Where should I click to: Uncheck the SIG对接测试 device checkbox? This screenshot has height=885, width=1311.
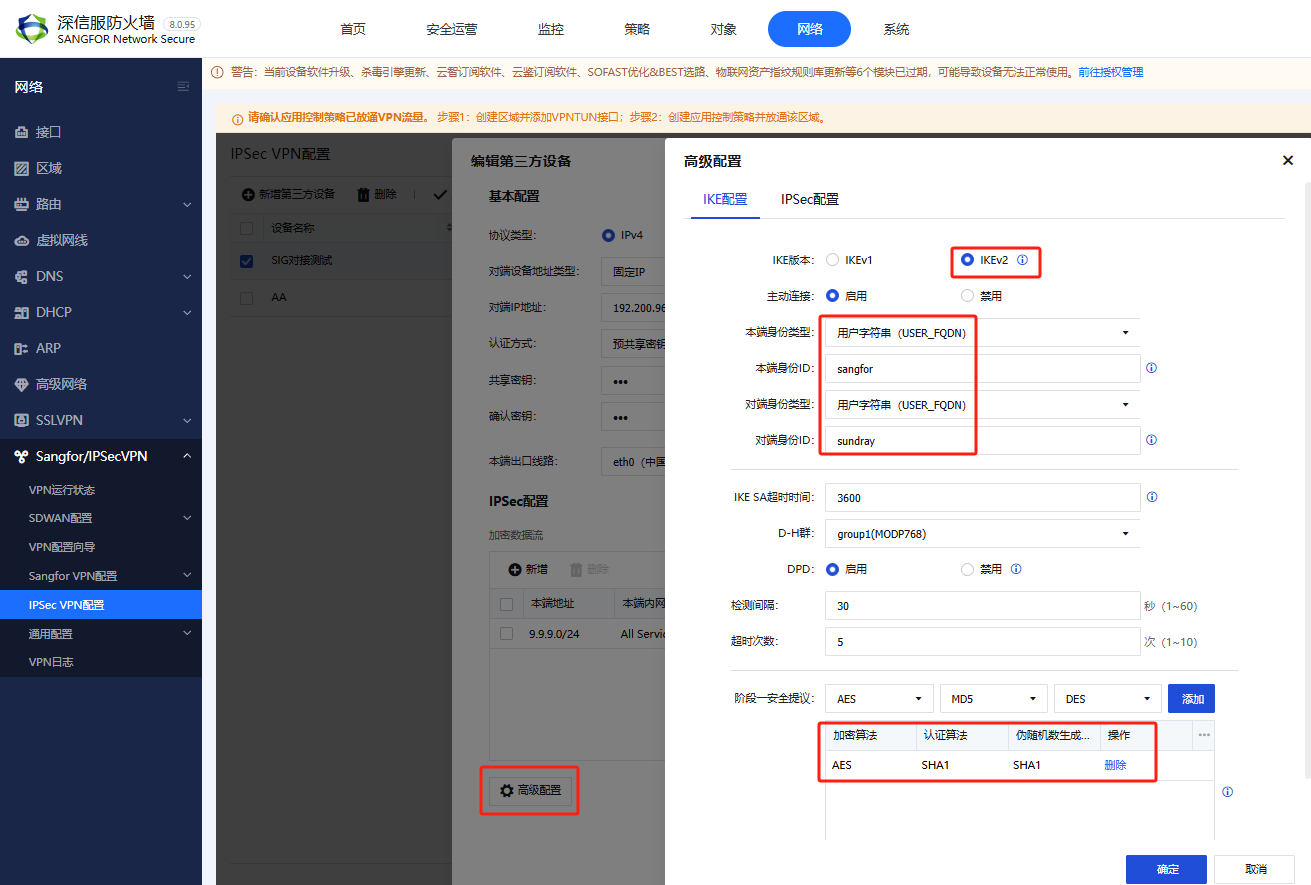[247, 261]
